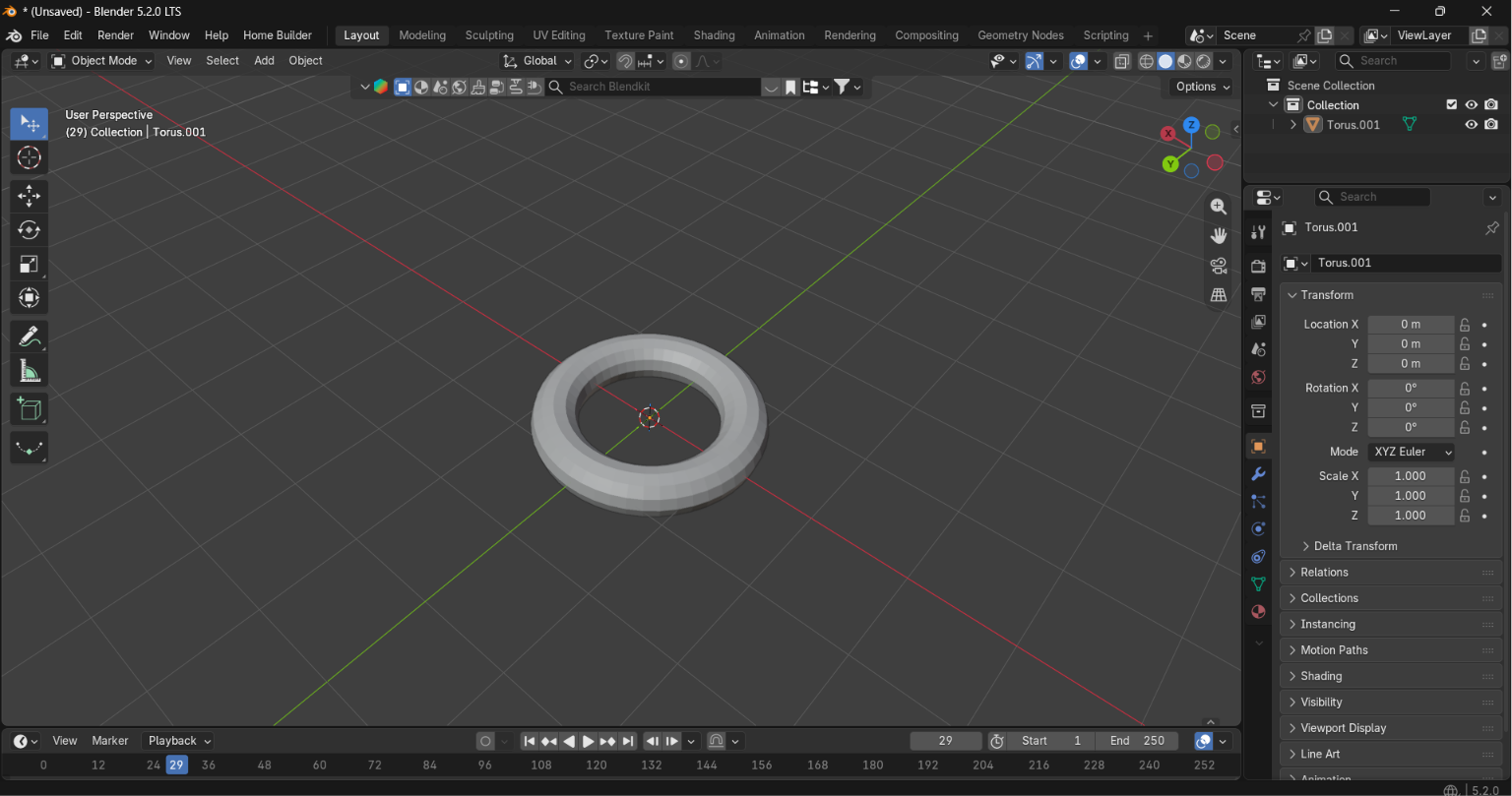Open the Tool properties tab
The width and height of the screenshot is (1512, 796).
click(x=1258, y=232)
